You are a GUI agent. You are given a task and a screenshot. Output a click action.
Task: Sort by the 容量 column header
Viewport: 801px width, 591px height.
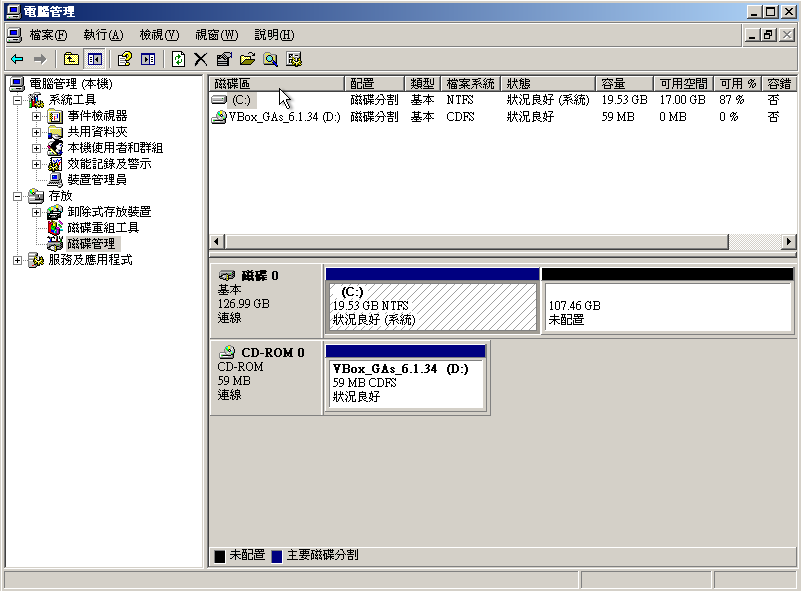624,84
